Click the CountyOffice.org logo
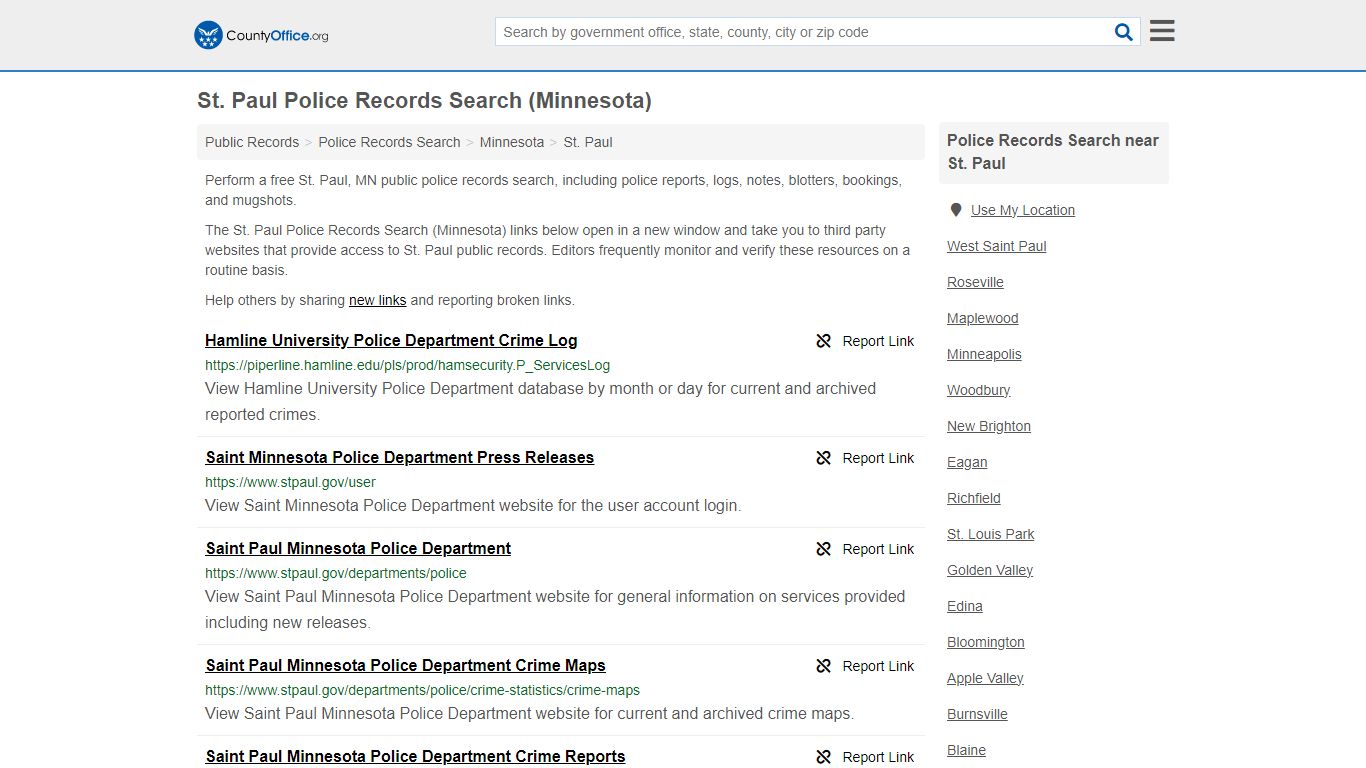 click(x=261, y=35)
